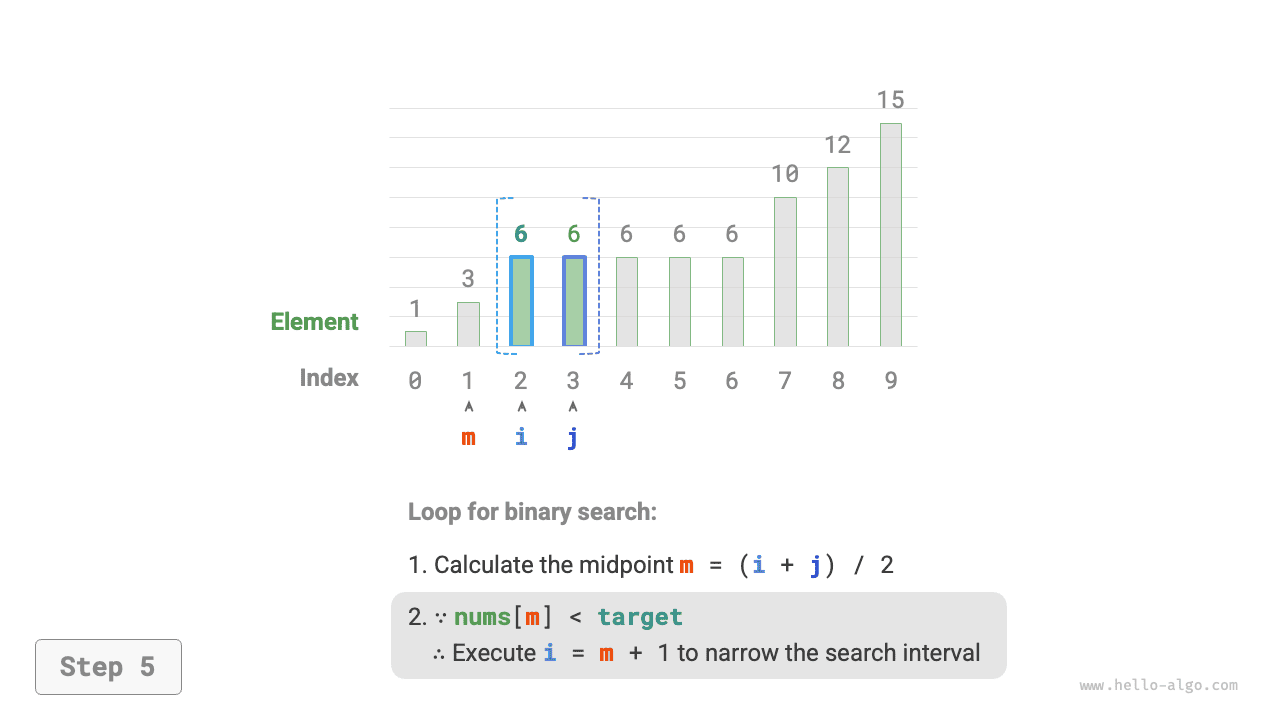Select the bar with value 10
This screenshot has width=1280, height=720.
click(x=785, y=272)
